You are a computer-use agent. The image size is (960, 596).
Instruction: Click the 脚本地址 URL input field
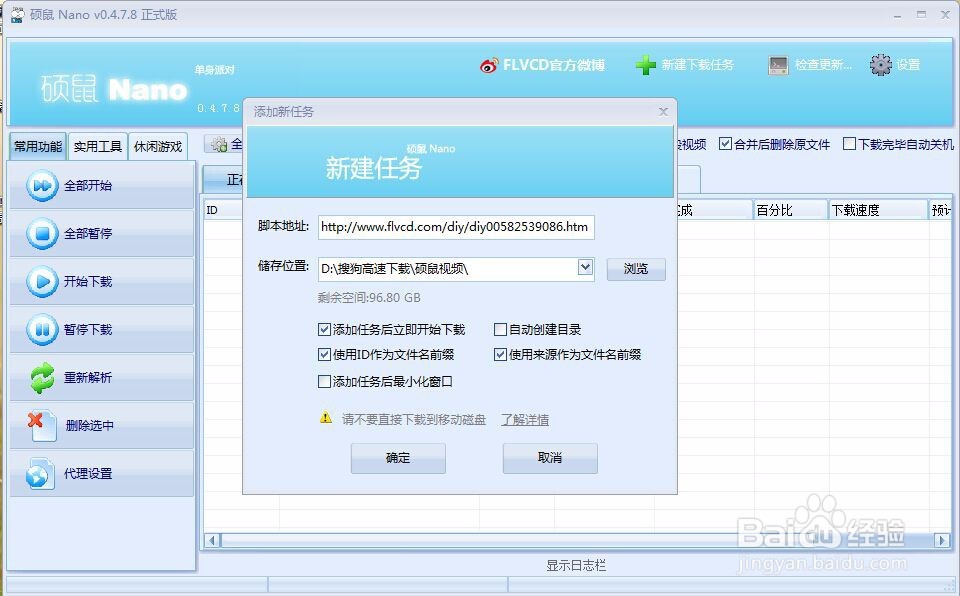[456, 227]
